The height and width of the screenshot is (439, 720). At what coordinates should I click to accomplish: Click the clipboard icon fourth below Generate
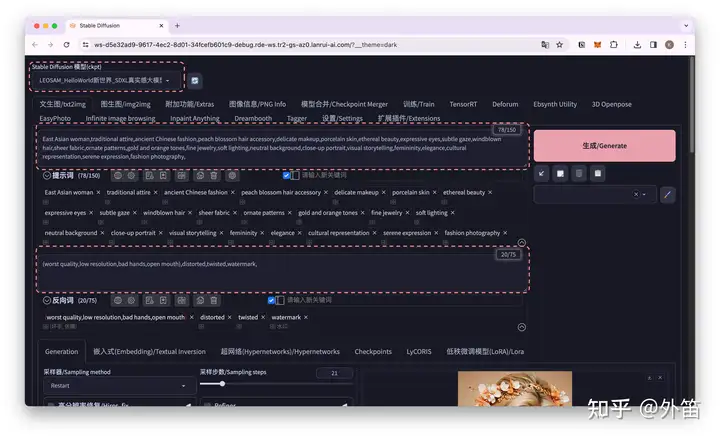(x=598, y=174)
